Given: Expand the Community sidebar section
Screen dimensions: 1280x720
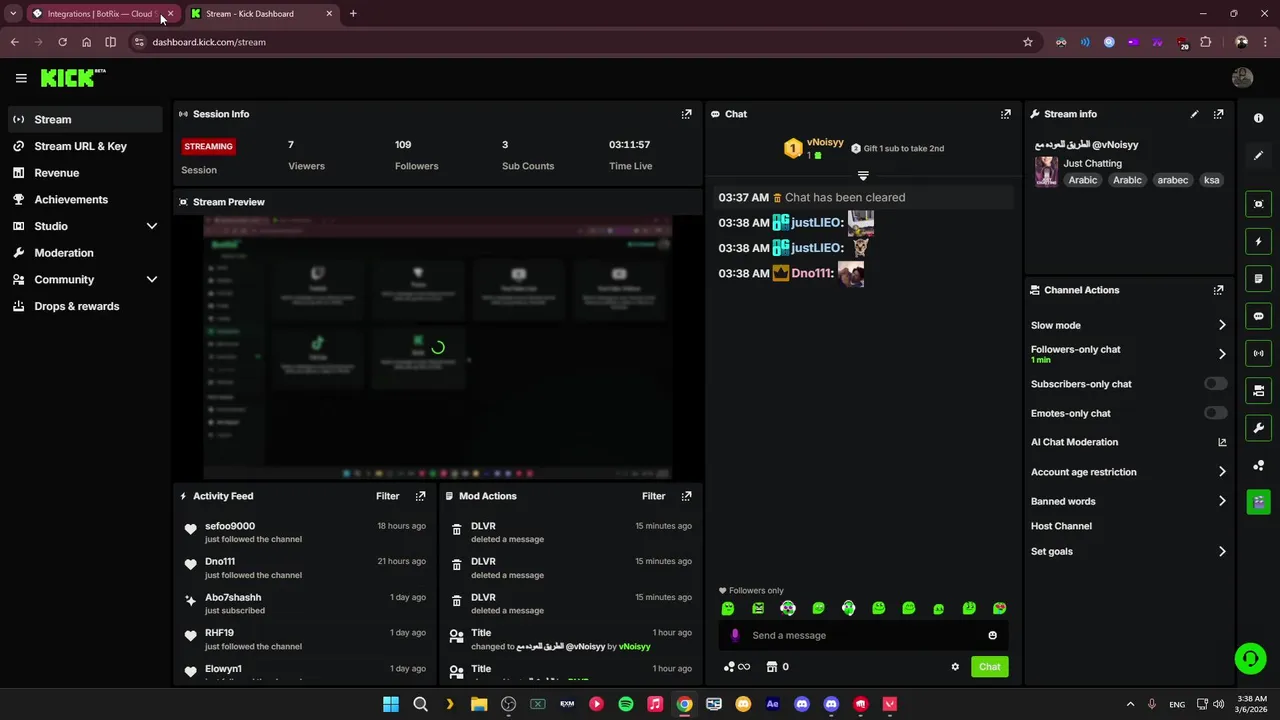Looking at the screenshot, I should (152, 280).
